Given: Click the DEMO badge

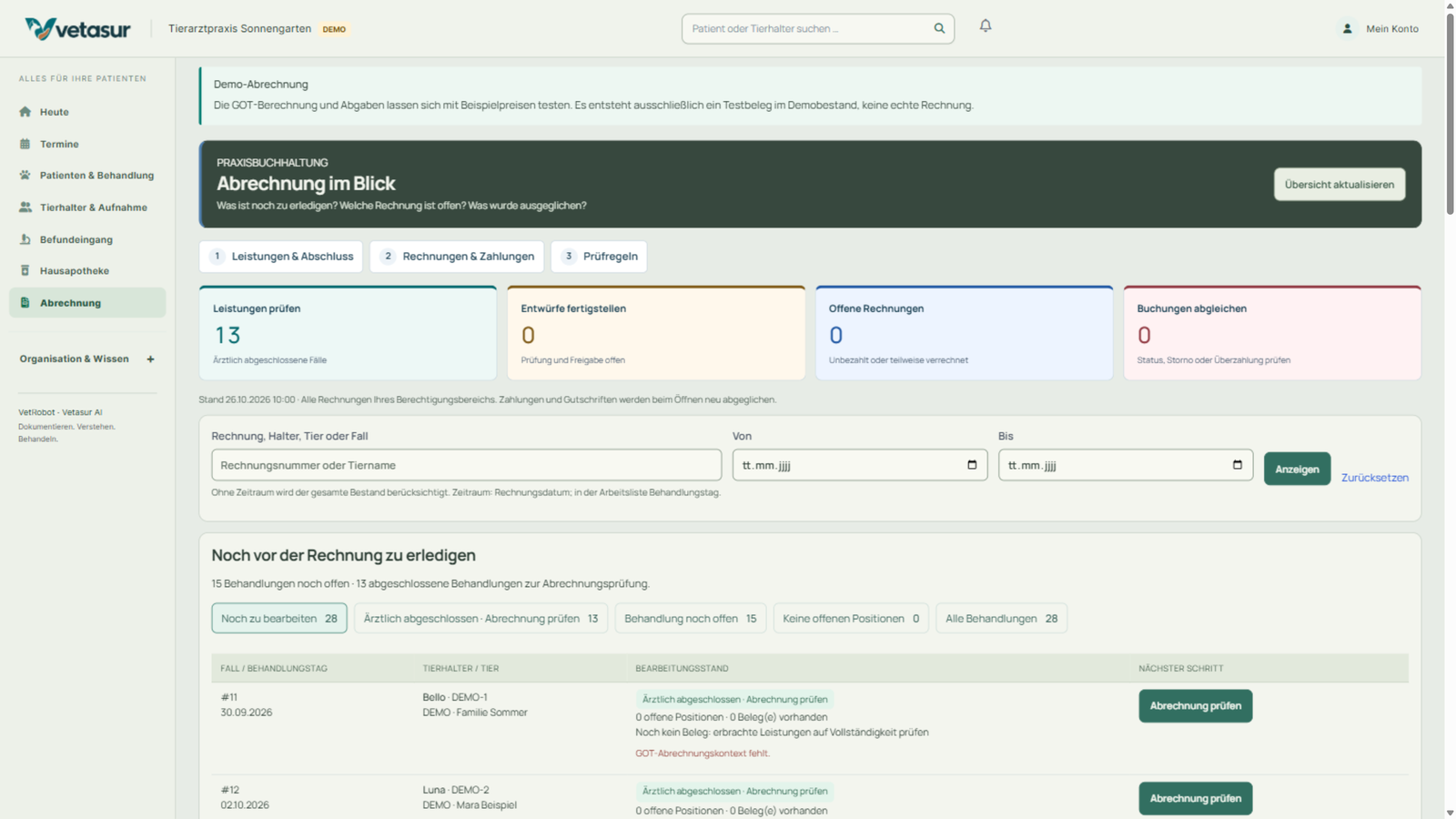Looking at the screenshot, I should point(334,29).
